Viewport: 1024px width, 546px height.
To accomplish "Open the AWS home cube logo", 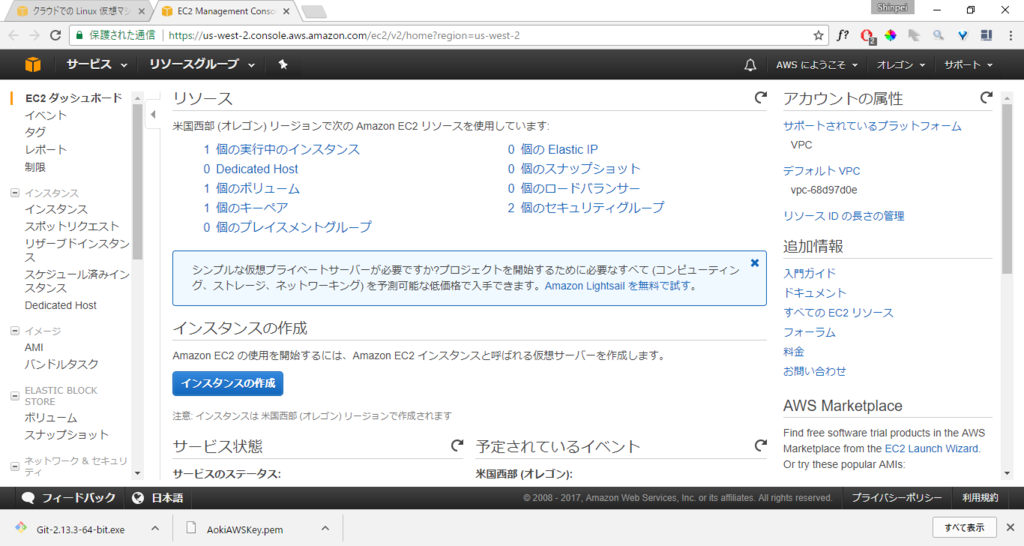I will pyautogui.click(x=33, y=65).
